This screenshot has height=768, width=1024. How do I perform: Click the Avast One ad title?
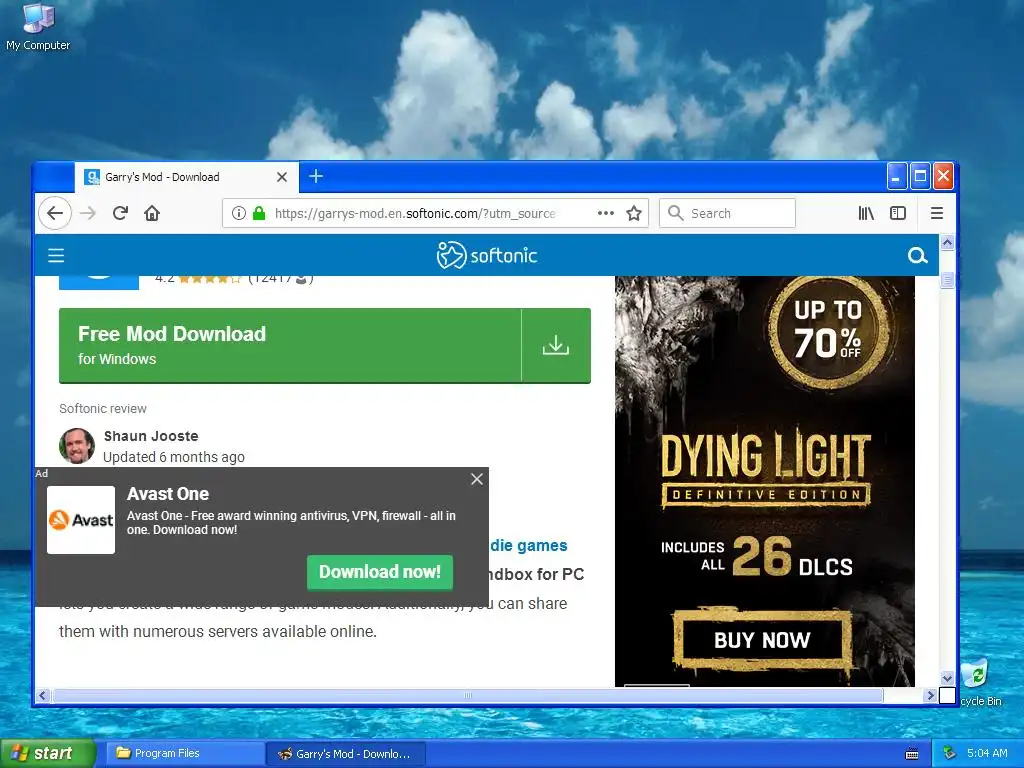click(168, 494)
